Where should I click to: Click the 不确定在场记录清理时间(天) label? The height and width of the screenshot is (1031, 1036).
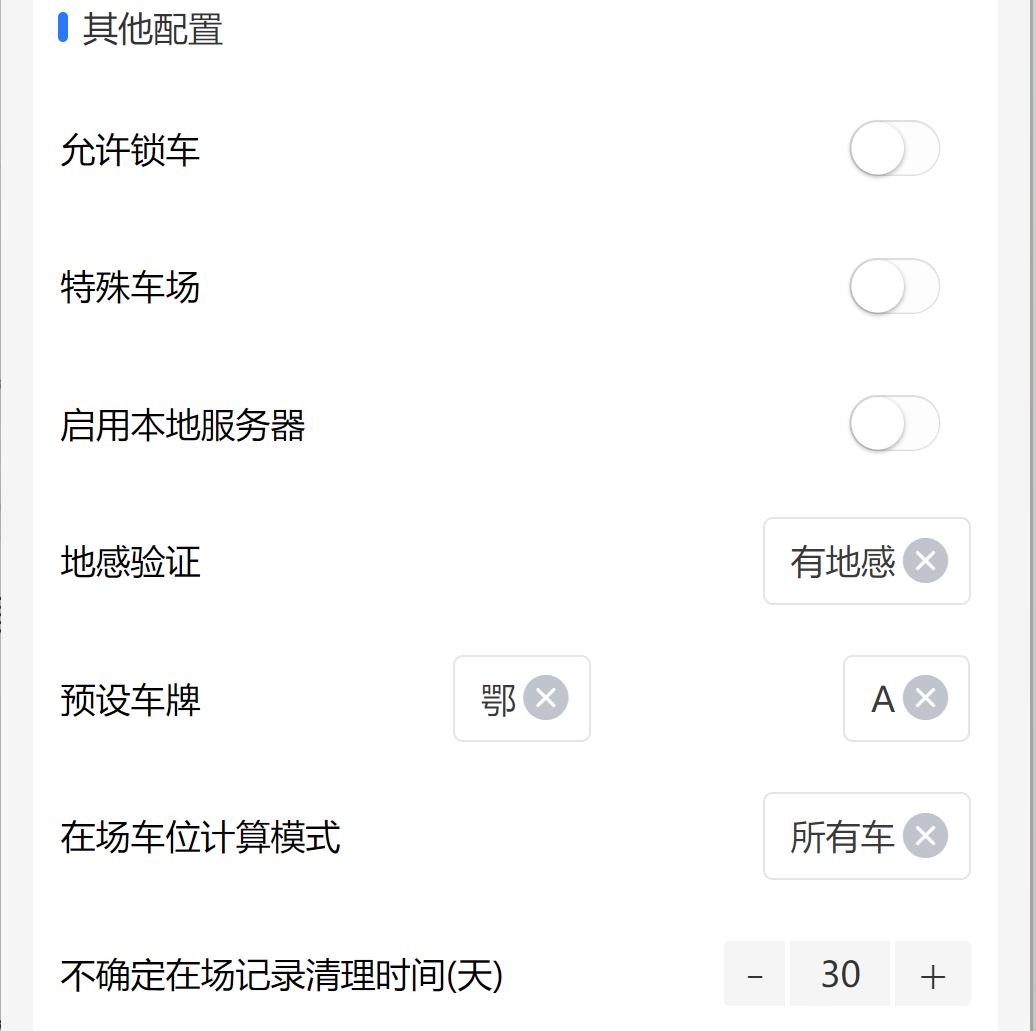coord(282,975)
